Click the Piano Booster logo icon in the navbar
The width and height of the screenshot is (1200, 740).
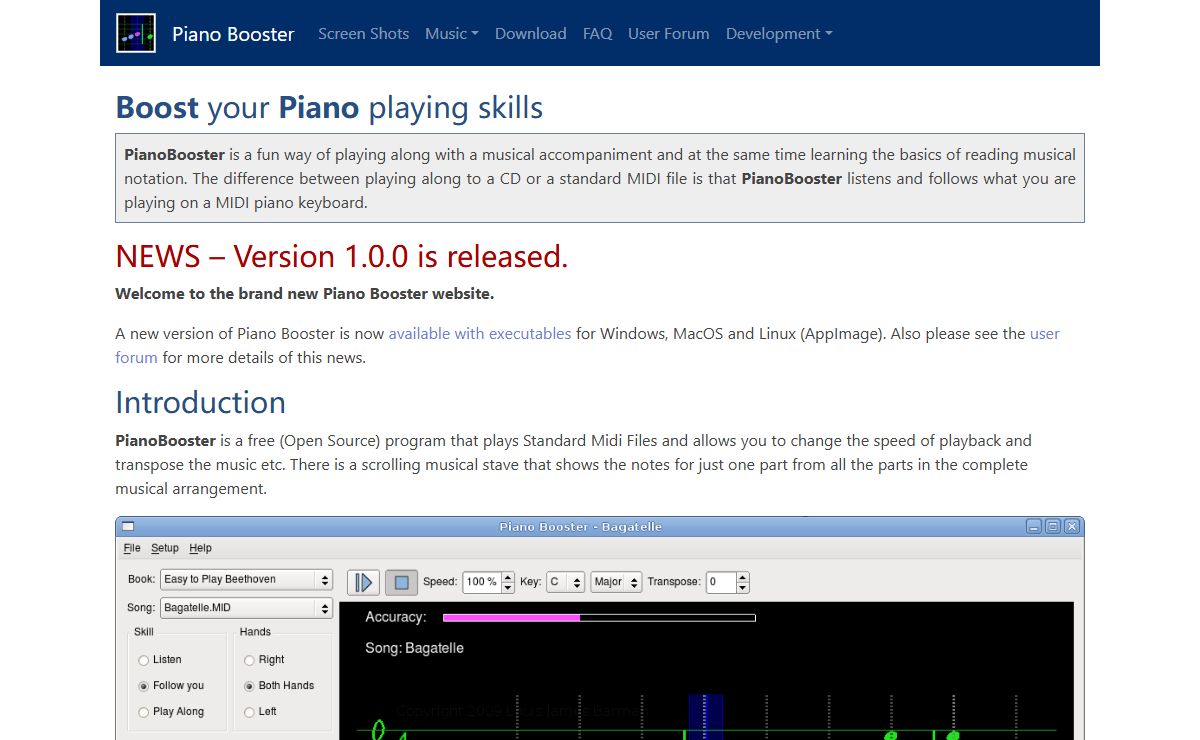135,33
